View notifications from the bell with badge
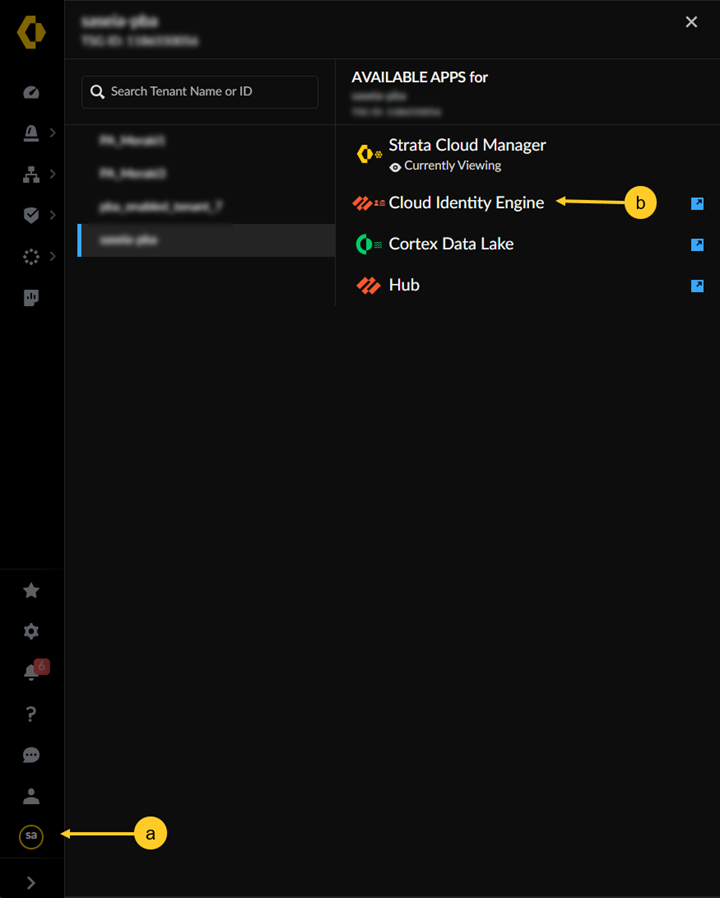The width and height of the screenshot is (720, 898). [x=31, y=672]
